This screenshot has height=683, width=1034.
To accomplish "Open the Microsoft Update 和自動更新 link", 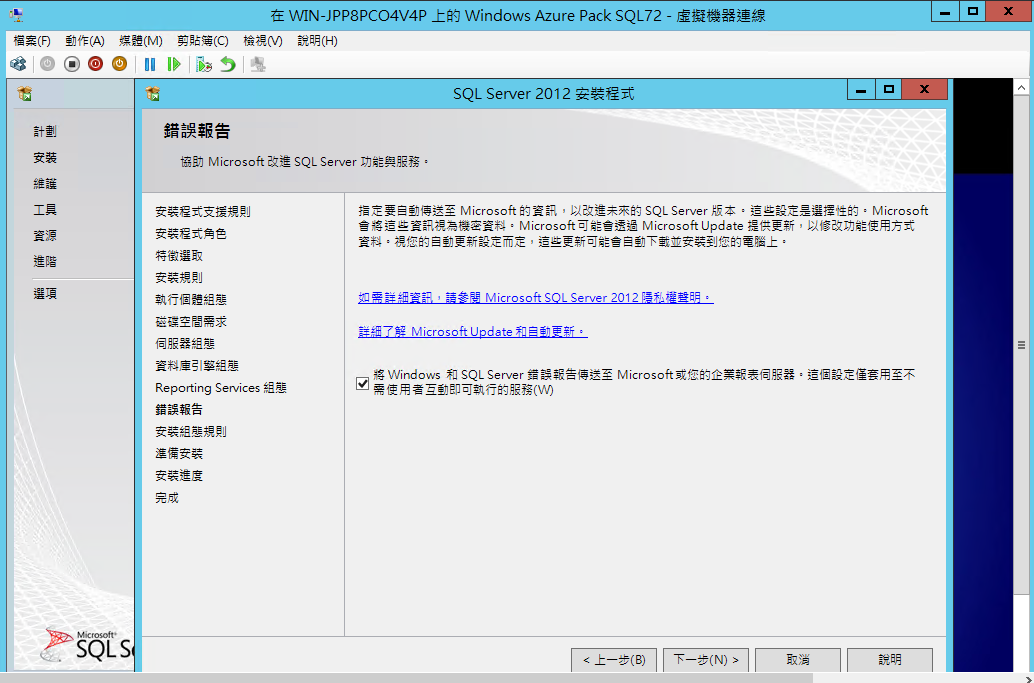I will [473, 332].
